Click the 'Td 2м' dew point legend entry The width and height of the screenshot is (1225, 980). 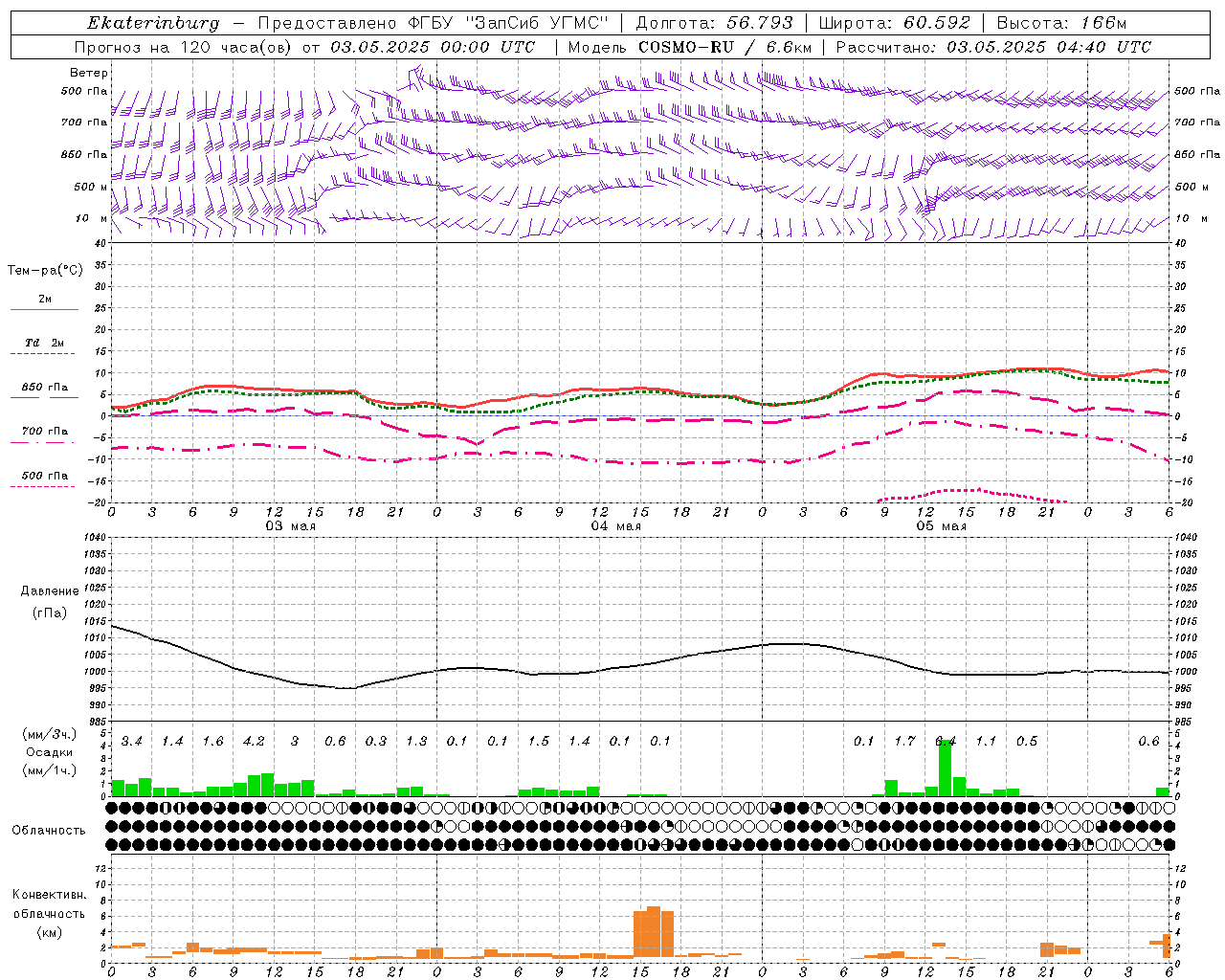(45, 343)
